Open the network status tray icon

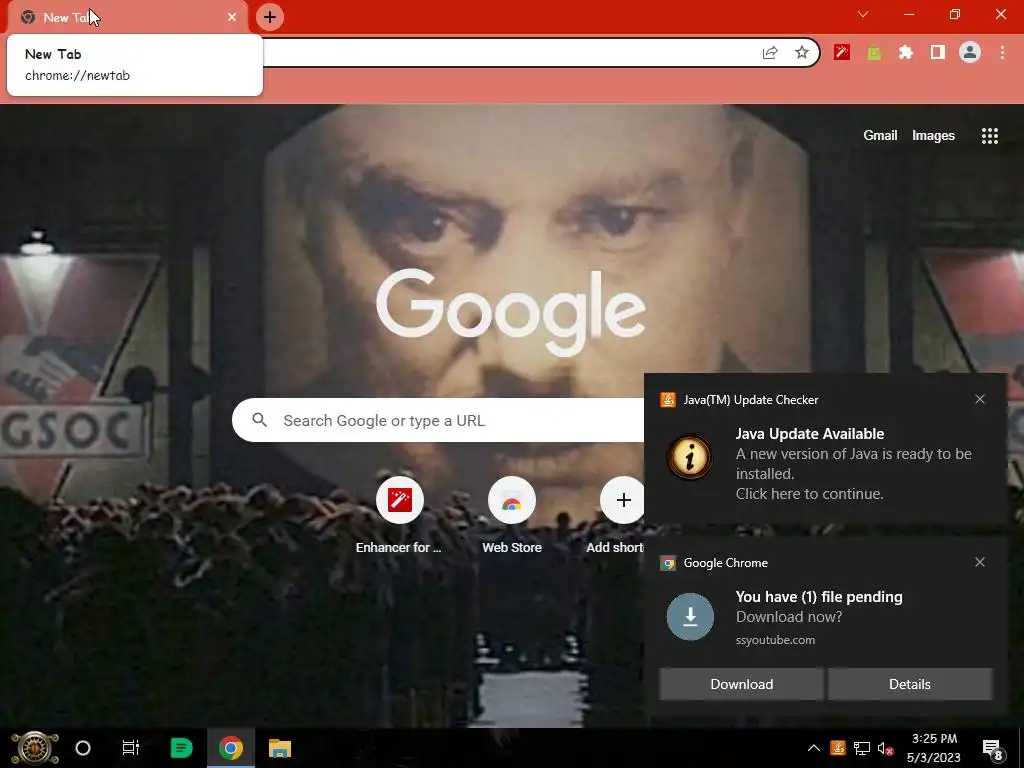point(862,748)
